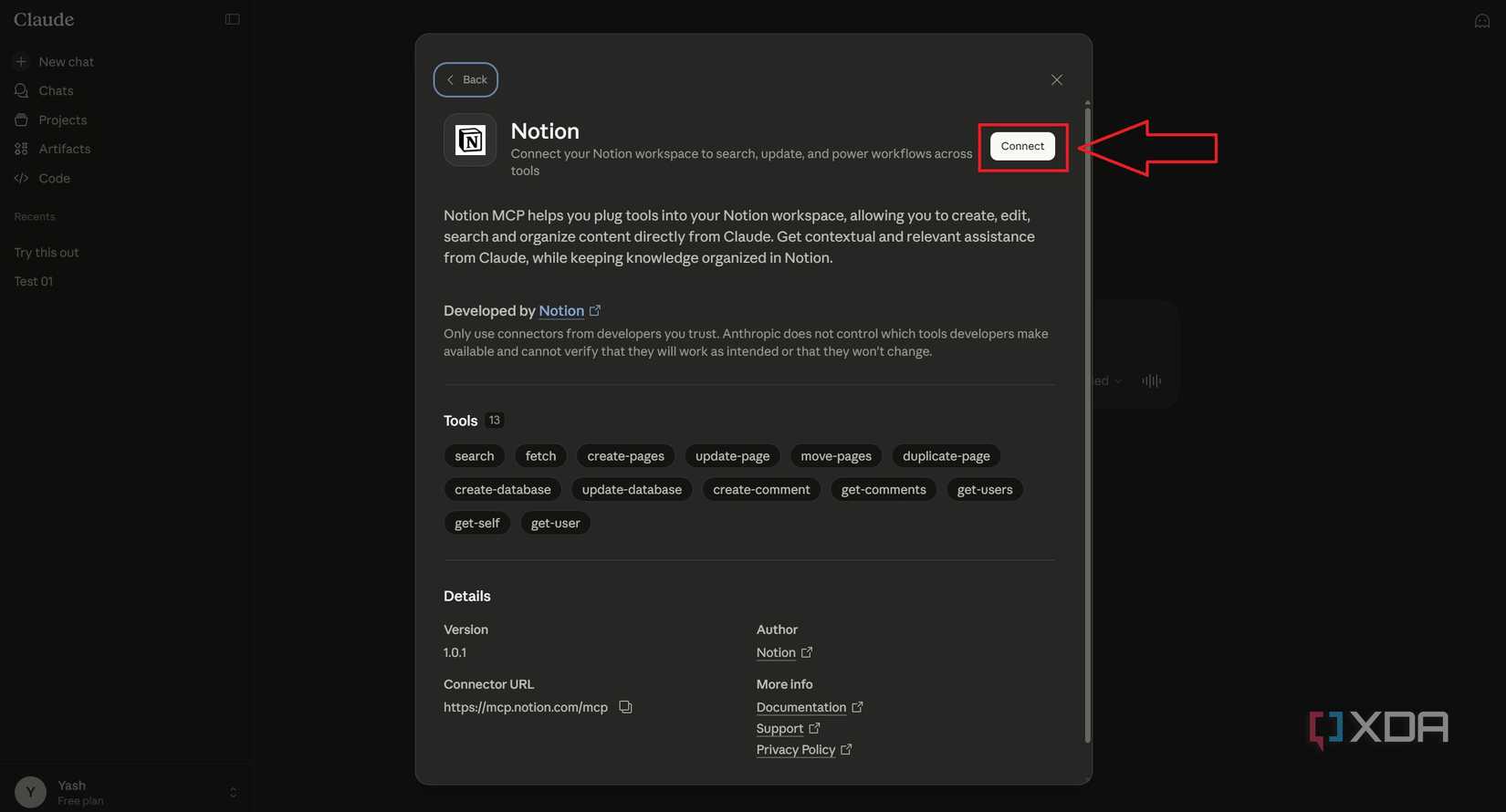This screenshot has height=812, width=1506.
Task: Close the Notion connector dialog
Action: [1057, 80]
